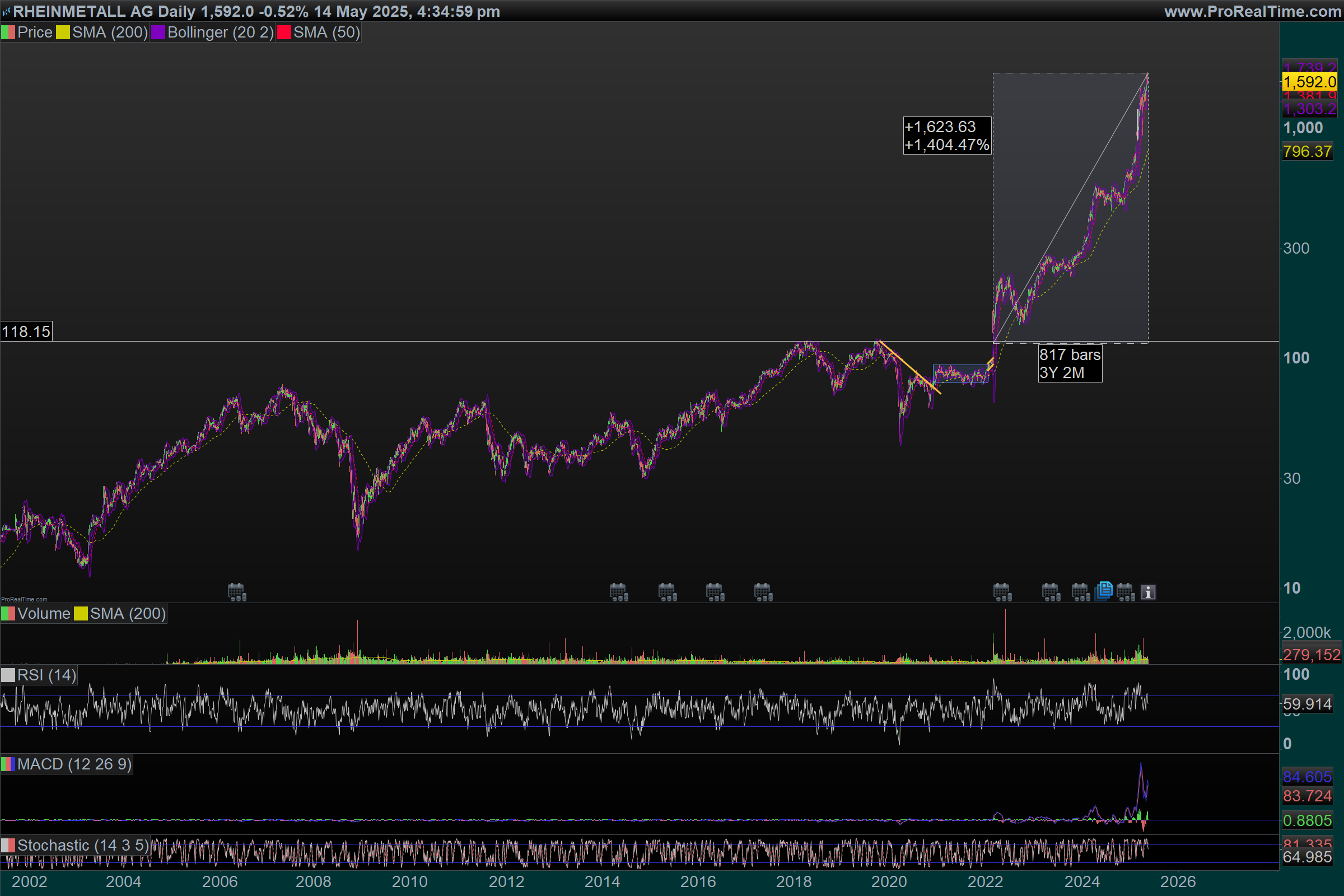Select the calendar coins icon near 2017
Viewport: 1344px width, 896px height.
click(763, 592)
